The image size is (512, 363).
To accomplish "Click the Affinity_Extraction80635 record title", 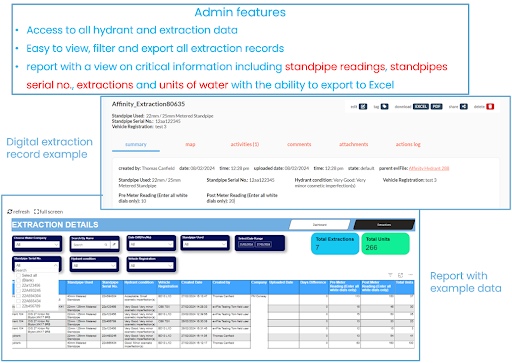I will (x=148, y=104).
